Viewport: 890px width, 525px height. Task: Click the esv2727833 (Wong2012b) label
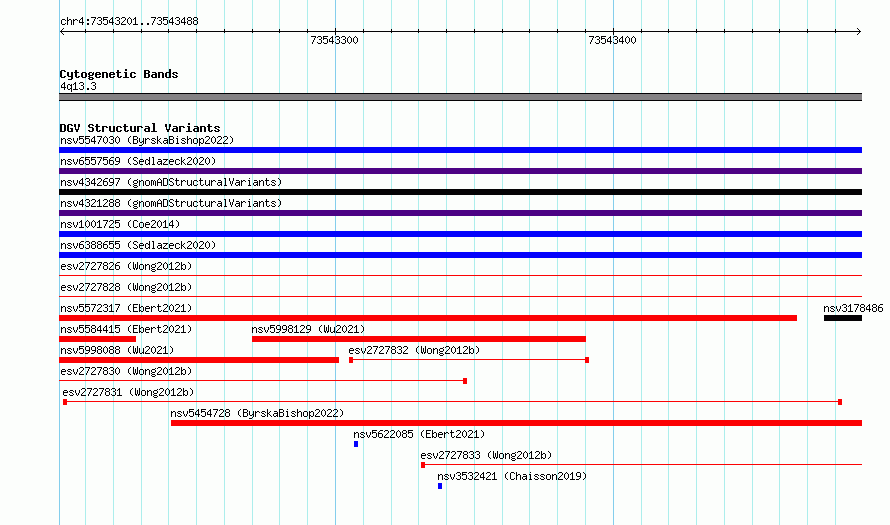[486, 455]
